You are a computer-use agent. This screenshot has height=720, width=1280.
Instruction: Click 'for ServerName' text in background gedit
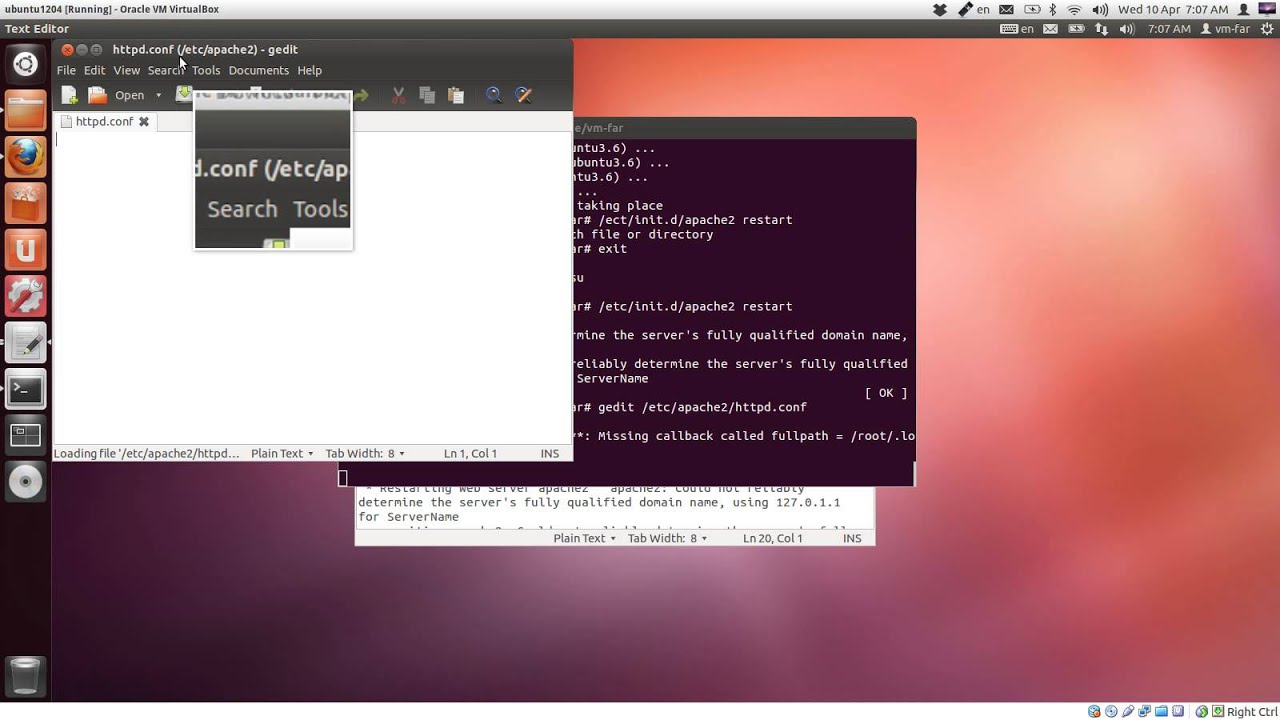pos(408,517)
